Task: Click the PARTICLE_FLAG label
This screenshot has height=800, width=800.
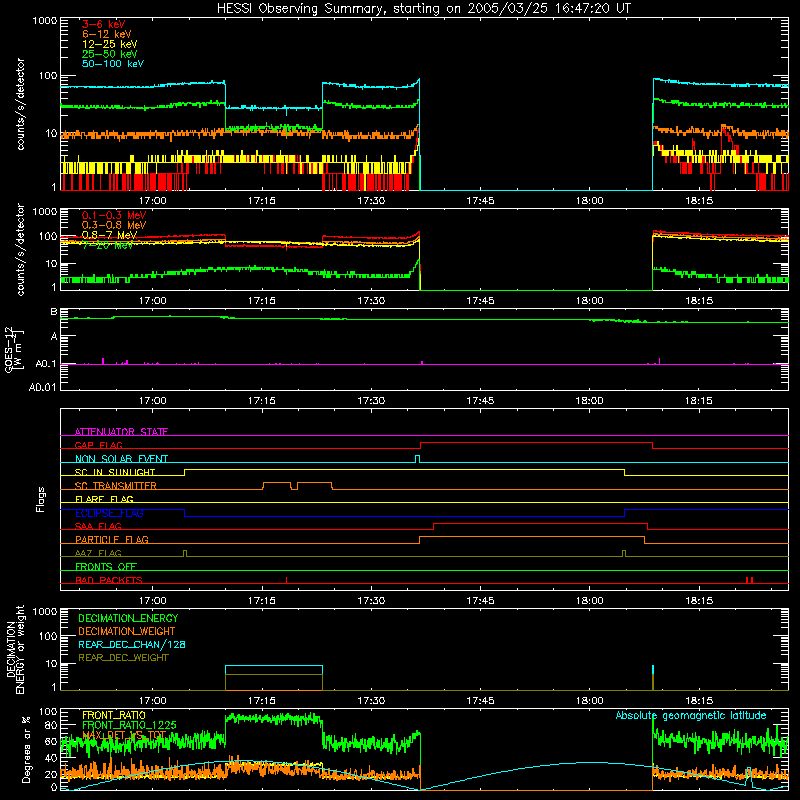Action: [x=112, y=539]
